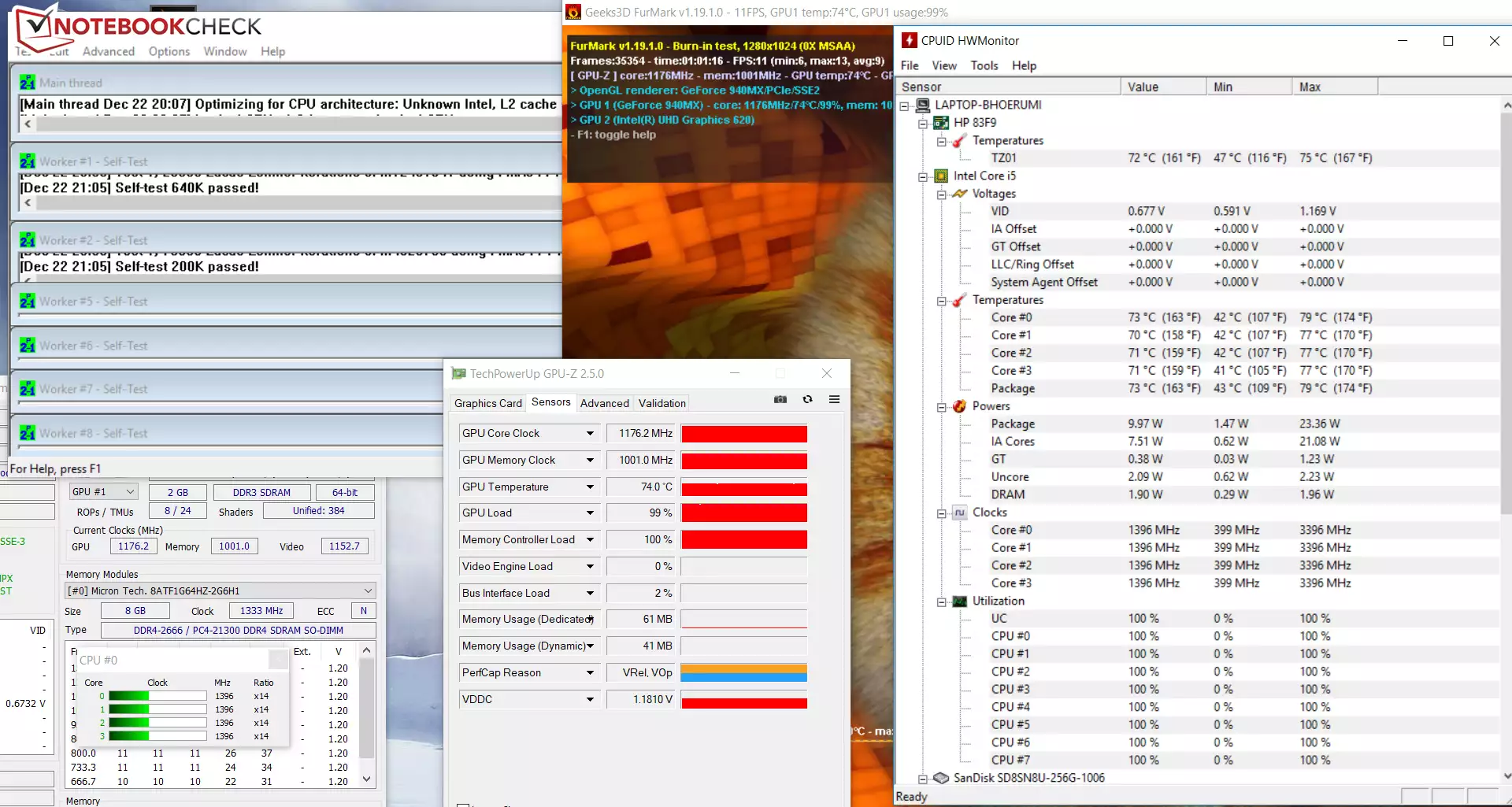Collapse the Utilization tree node
Viewport: 1512px width, 807px height.
942,602
